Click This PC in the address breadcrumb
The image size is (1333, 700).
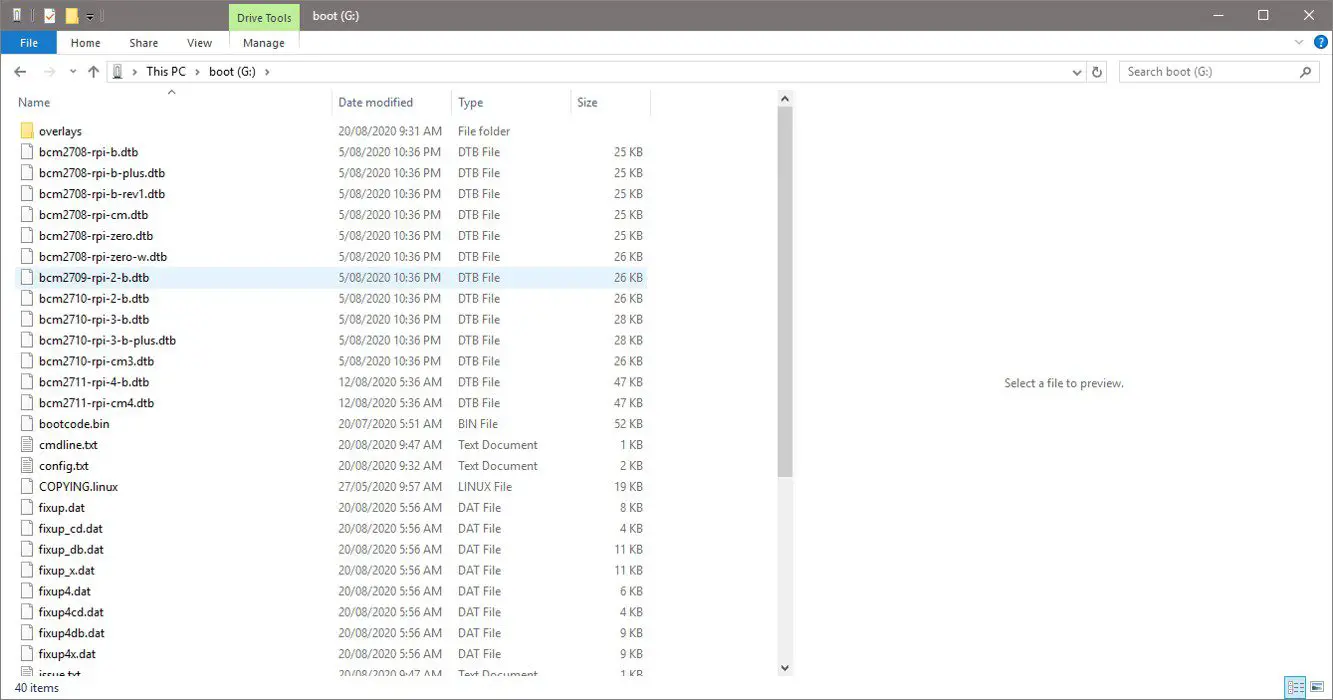[165, 72]
